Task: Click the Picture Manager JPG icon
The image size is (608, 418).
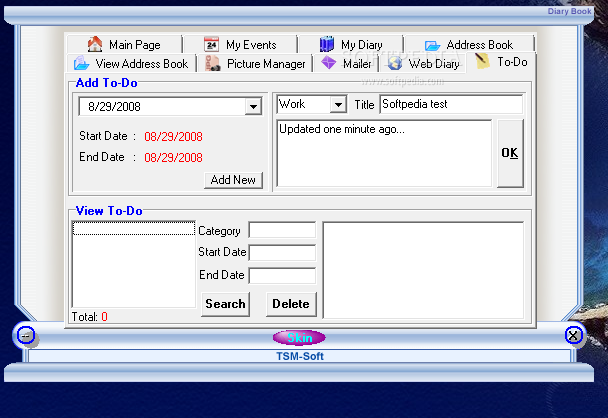Action: 212,63
